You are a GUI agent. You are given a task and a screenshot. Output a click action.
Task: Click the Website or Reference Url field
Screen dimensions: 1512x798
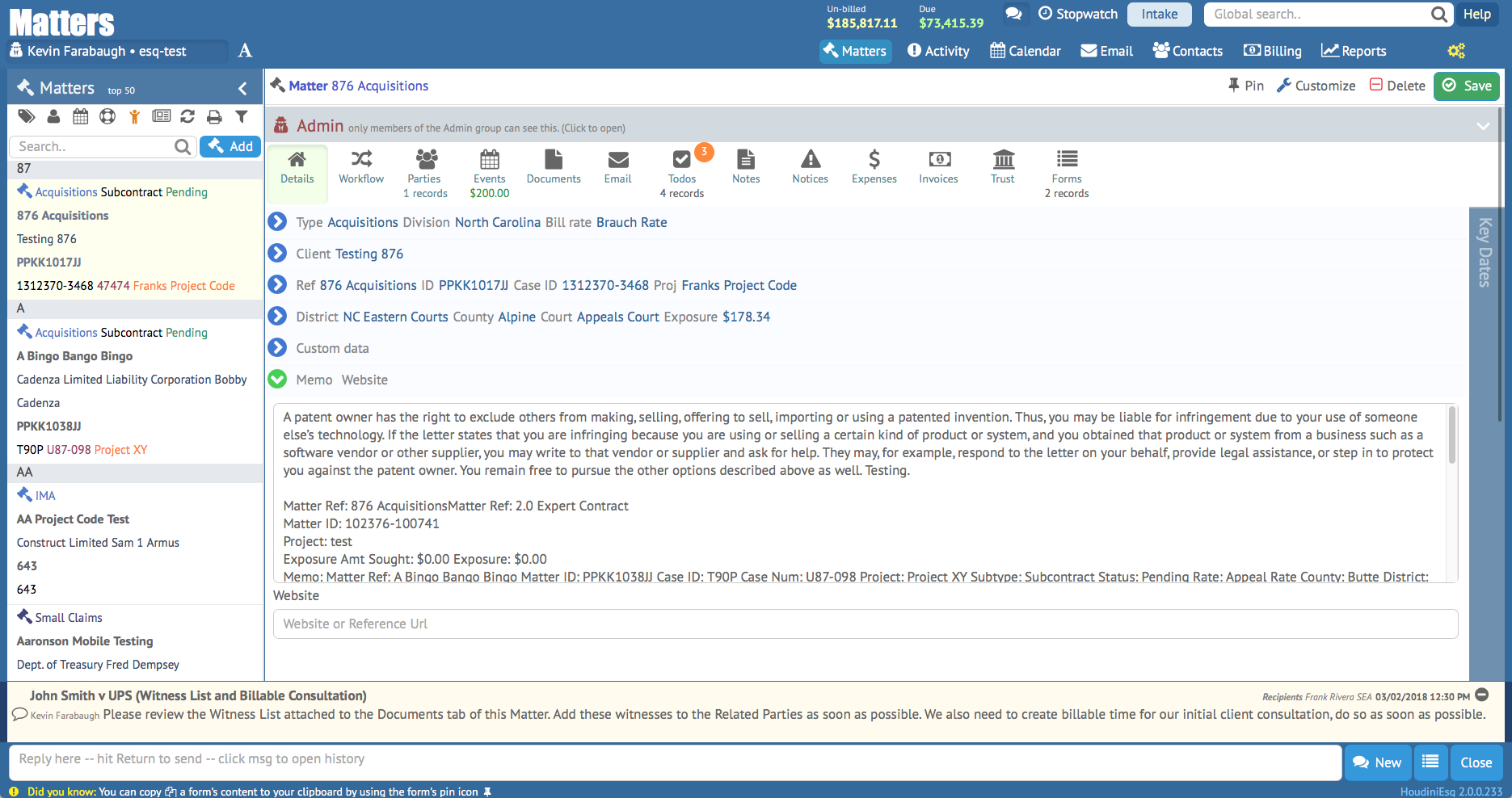click(x=866, y=624)
